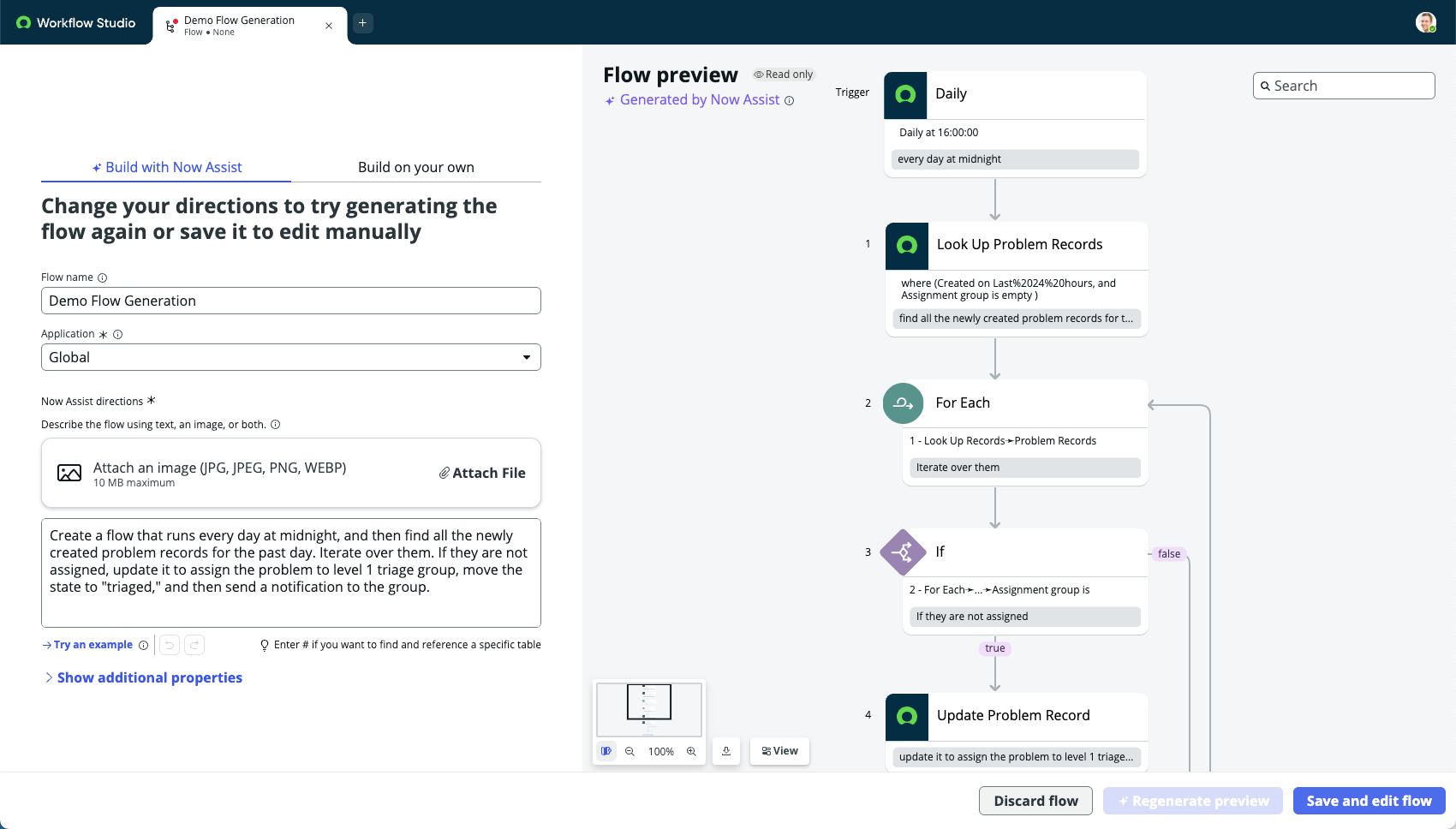Image resolution: width=1456 pixels, height=829 pixels.
Task: Click the Regenerate preview button
Action: 1193,801
